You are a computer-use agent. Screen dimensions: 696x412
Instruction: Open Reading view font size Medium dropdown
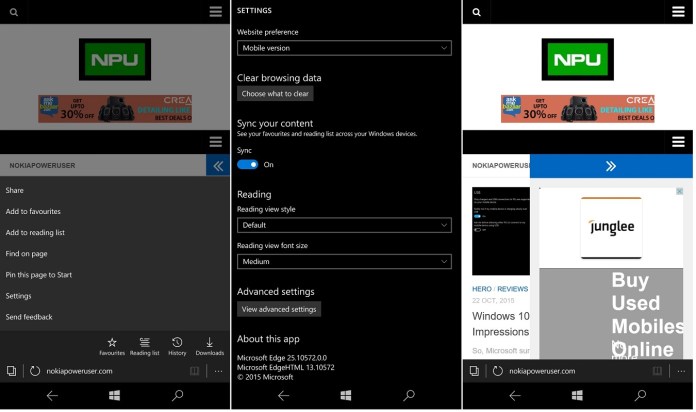coord(344,261)
